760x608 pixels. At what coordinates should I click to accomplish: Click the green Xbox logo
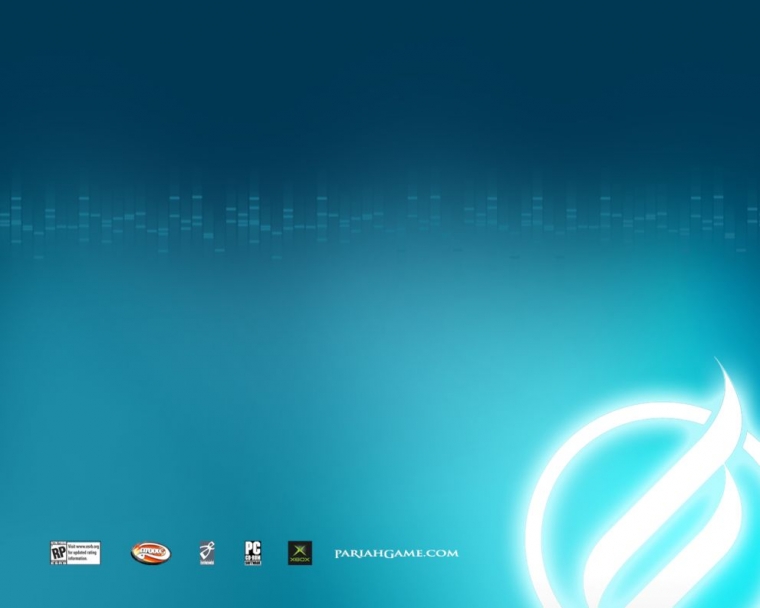pos(300,553)
